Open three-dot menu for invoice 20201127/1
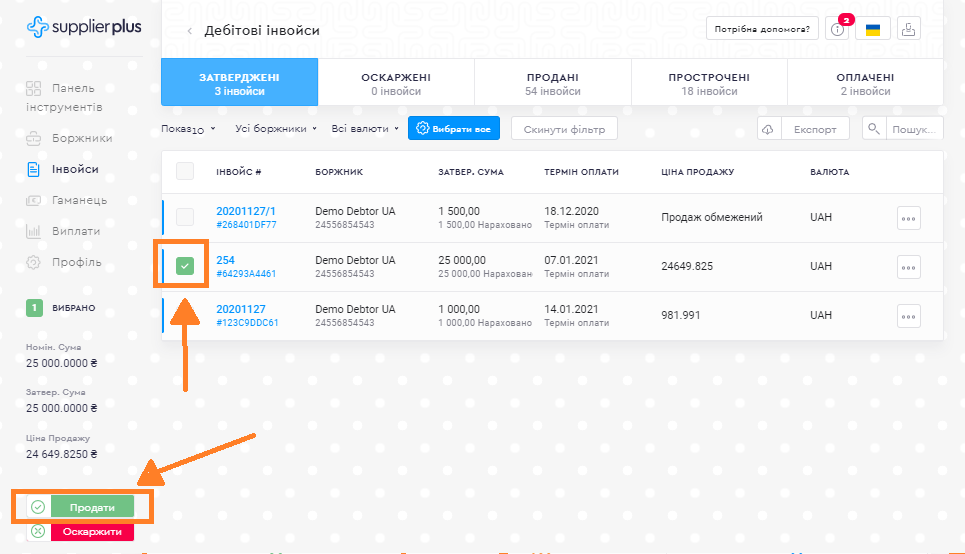Viewport: 965px width, 554px height. coord(908,218)
